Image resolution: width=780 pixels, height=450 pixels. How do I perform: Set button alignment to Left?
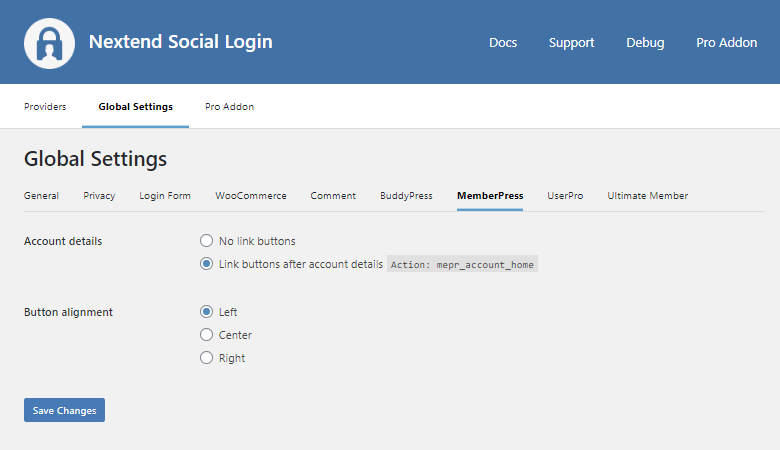tap(207, 312)
